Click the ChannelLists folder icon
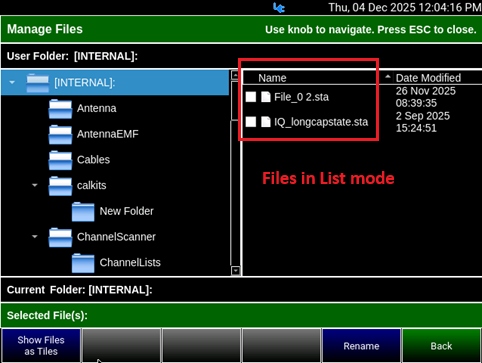This screenshot has width=482, height=363. tap(83, 263)
